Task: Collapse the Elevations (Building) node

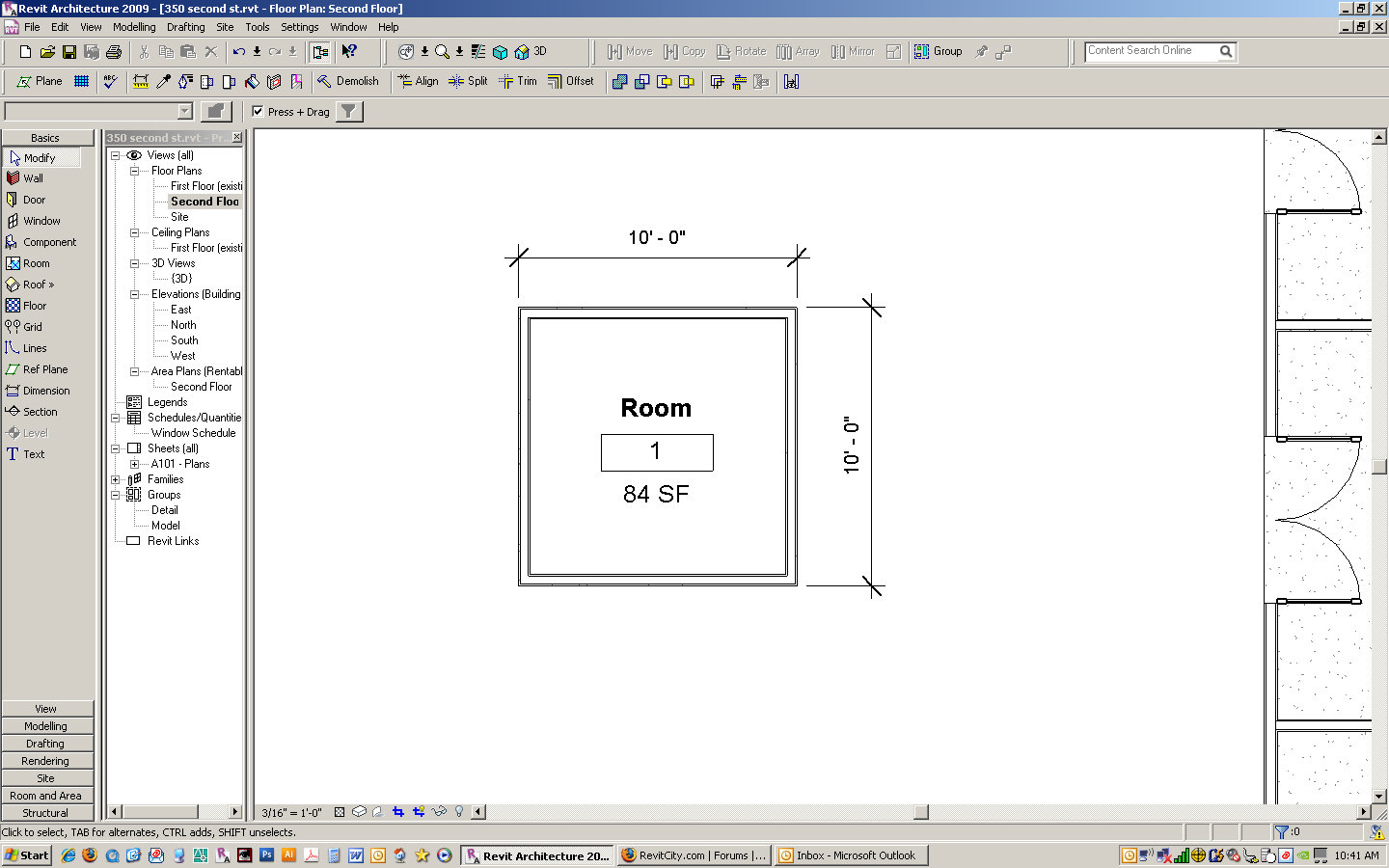Action: pyautogui.click(x=135, y=294)
